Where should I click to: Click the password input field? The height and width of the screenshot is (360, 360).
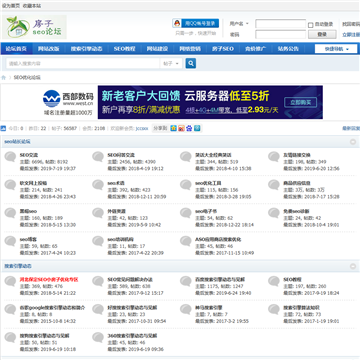[x=280, y=34]
